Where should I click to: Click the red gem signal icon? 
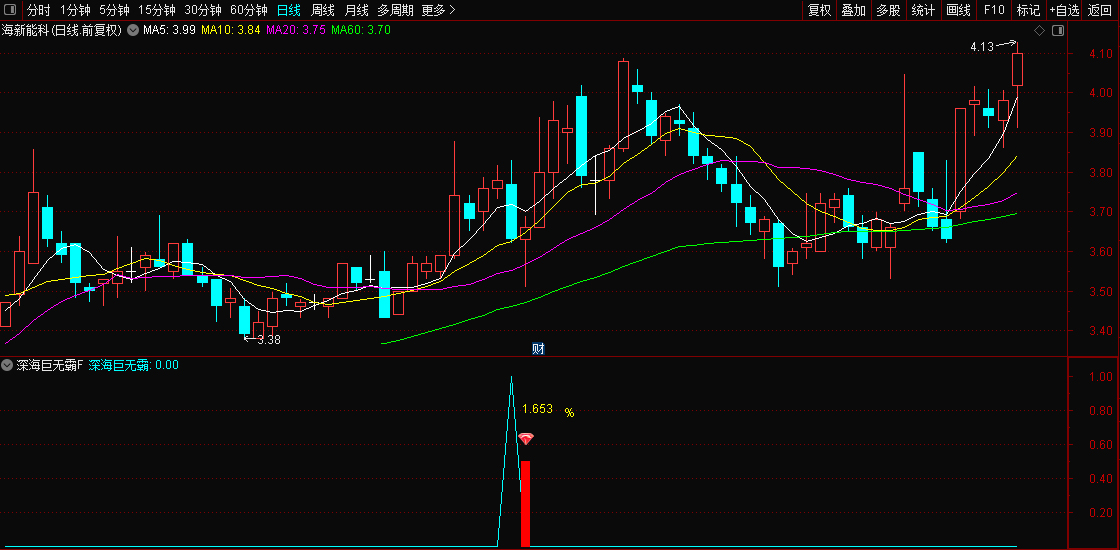(x=526, y=439)
